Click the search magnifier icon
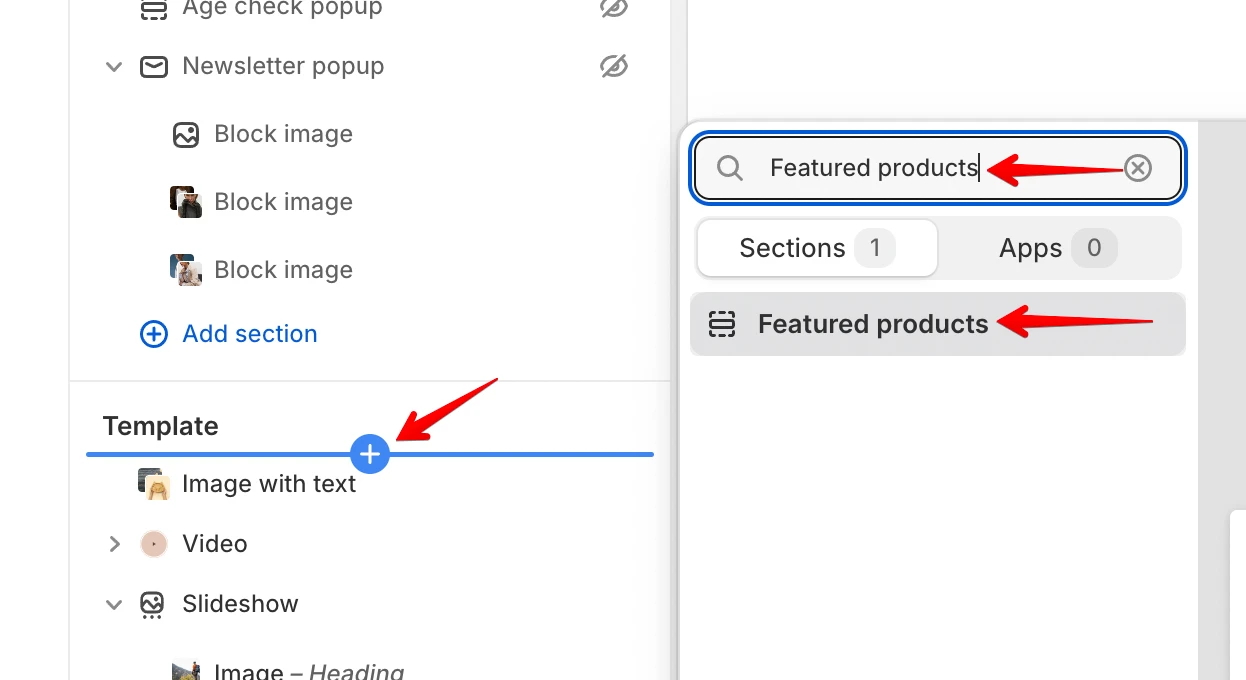Screen dimensions: 1246x680 [x=730, y=168]
